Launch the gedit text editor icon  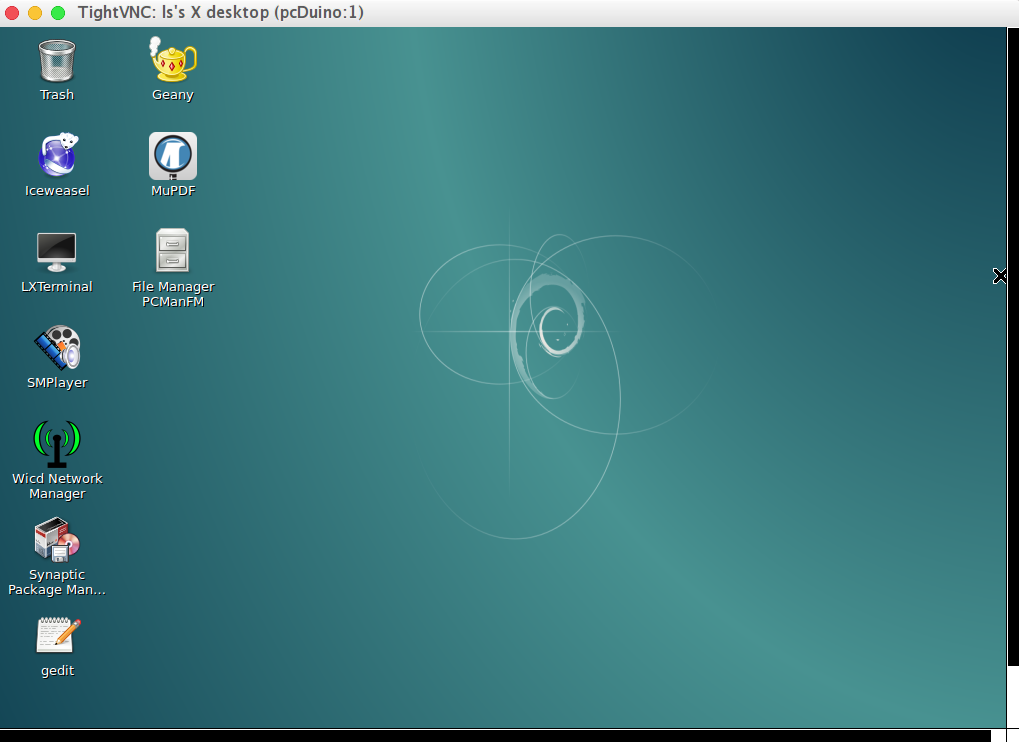58,635
